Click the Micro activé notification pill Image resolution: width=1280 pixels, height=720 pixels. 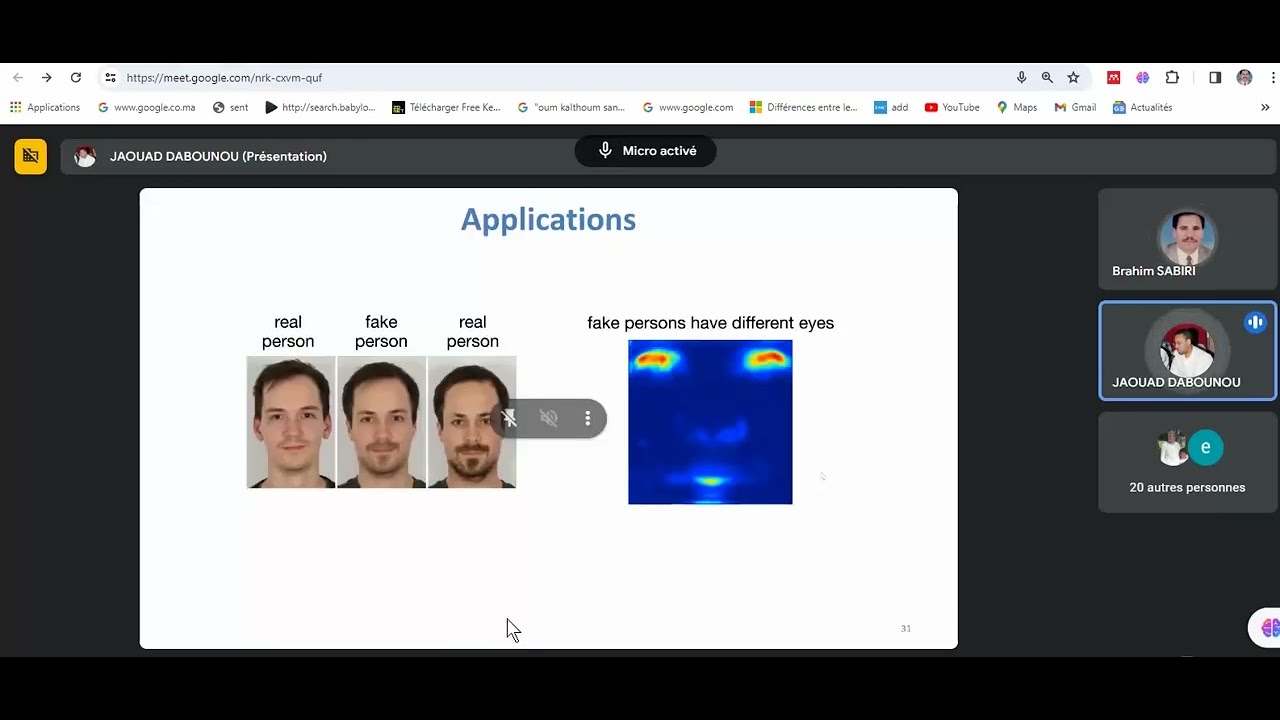point(645,151)
